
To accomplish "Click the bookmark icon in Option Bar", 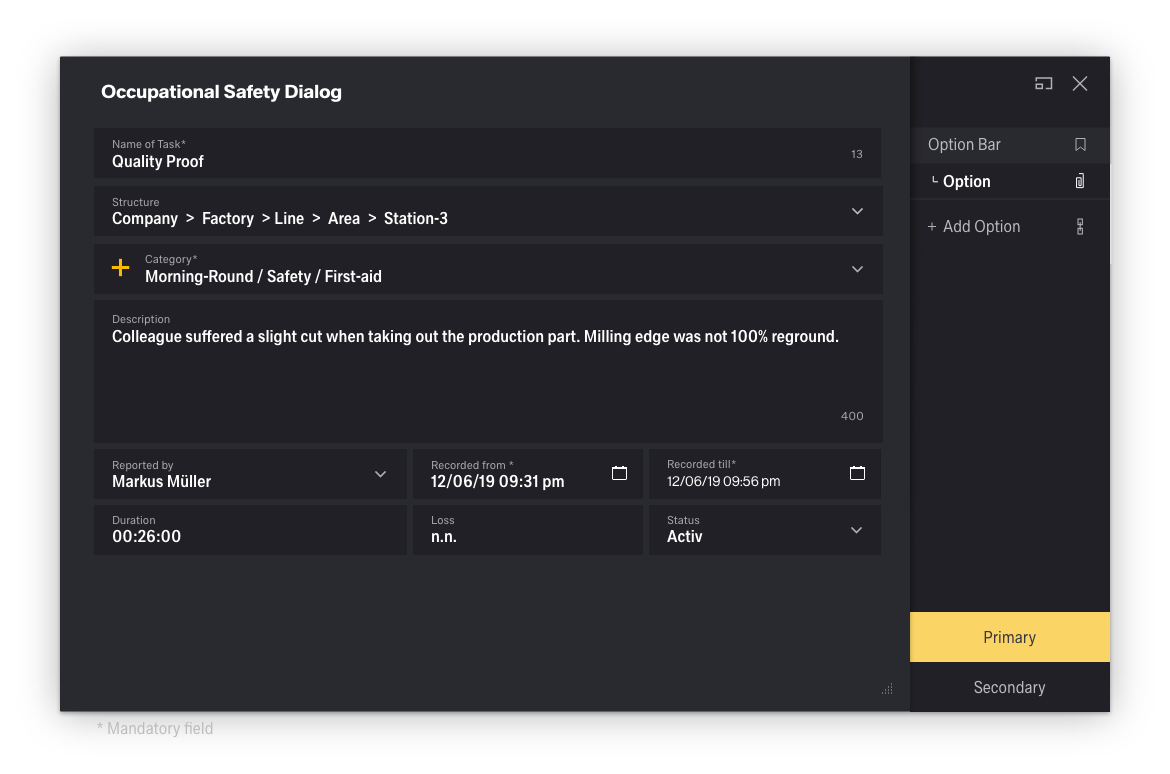I will click(x=1080, y=145).
